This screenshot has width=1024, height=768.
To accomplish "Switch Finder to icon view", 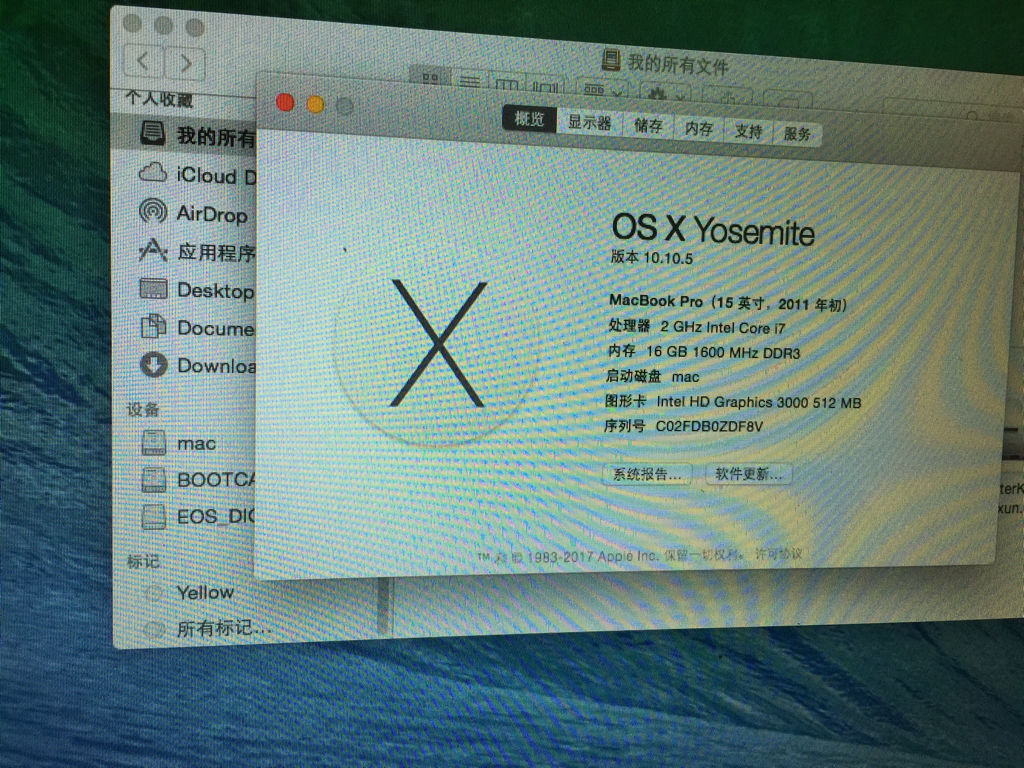I will click(430, 76).
